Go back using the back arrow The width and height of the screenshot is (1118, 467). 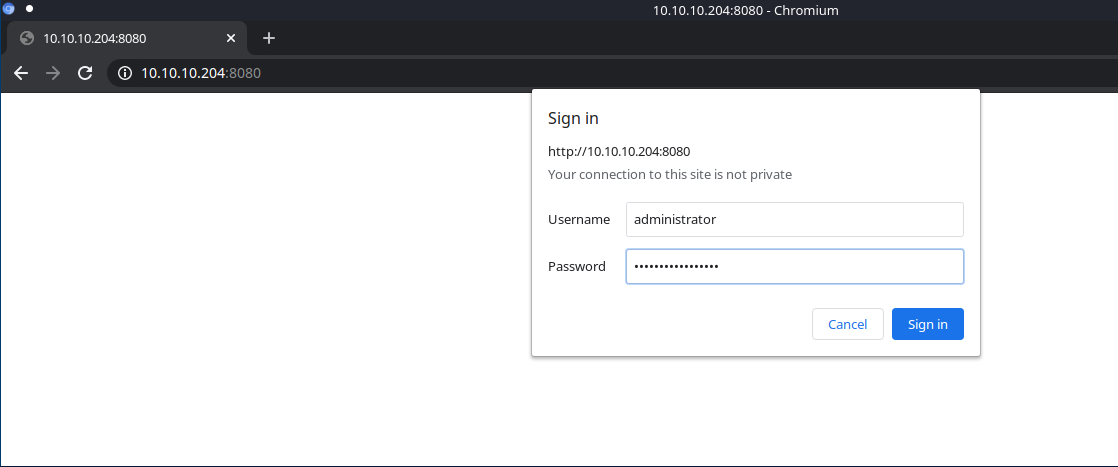[21, 73]
